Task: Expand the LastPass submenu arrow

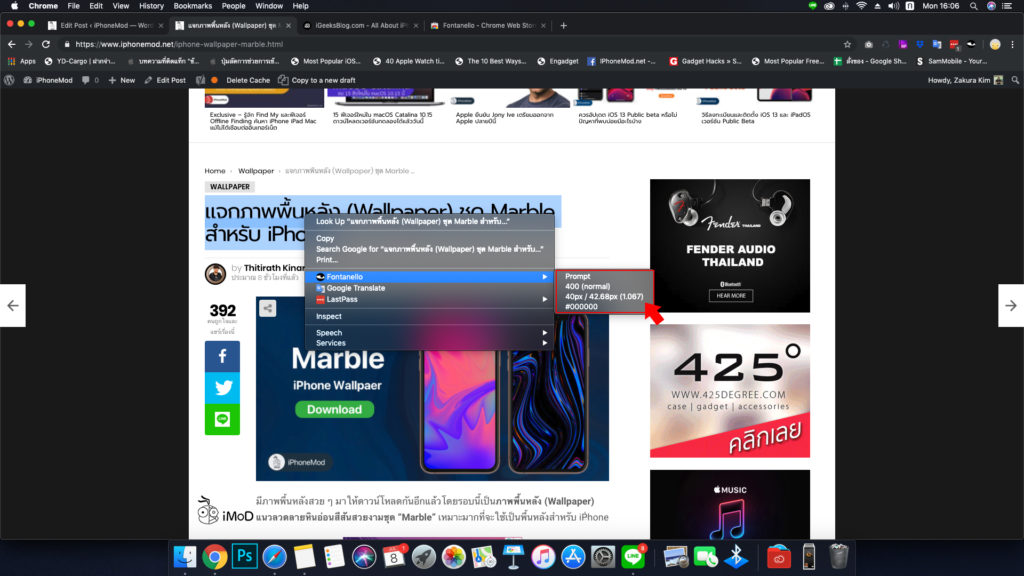Action: pyautogui.click(x=544, y=299)
